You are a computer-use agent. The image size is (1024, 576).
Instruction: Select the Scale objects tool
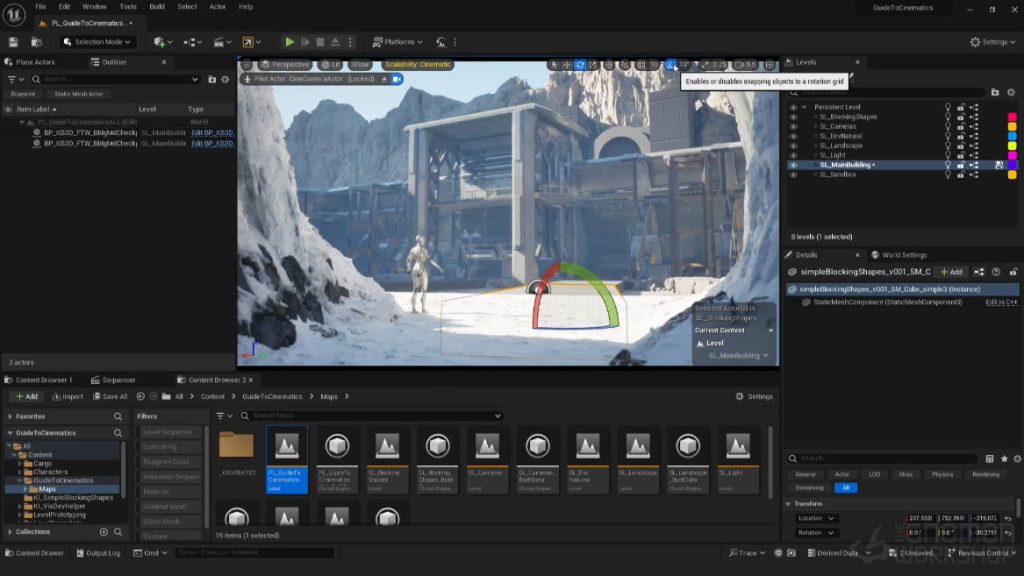593,65
